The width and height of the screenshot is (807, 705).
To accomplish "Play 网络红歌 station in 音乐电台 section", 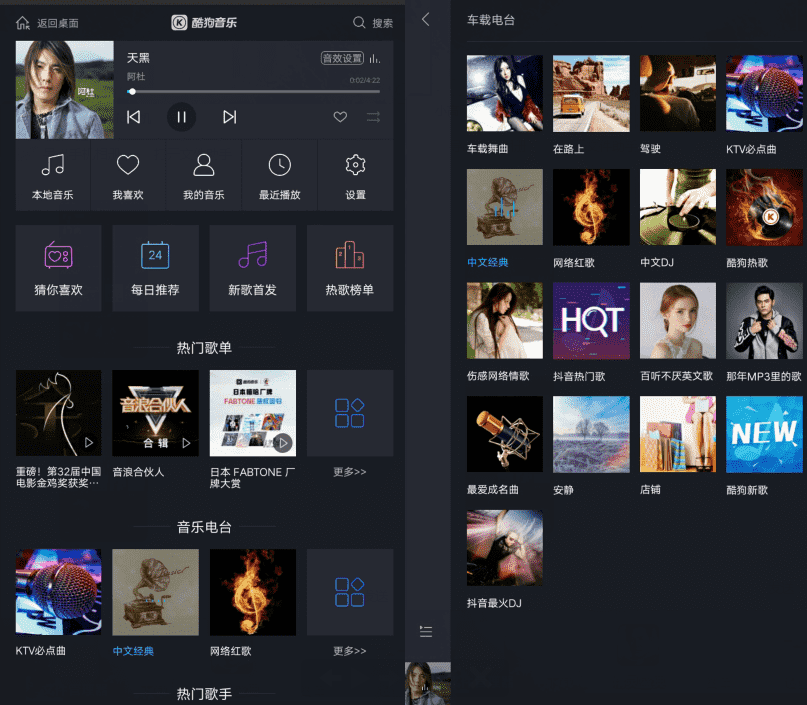I will tap(253, 592).
